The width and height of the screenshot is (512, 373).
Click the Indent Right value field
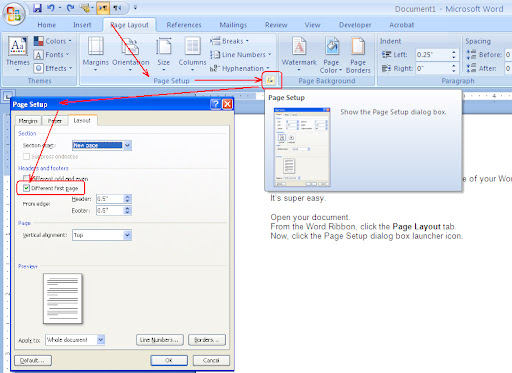tap(433, 68)
